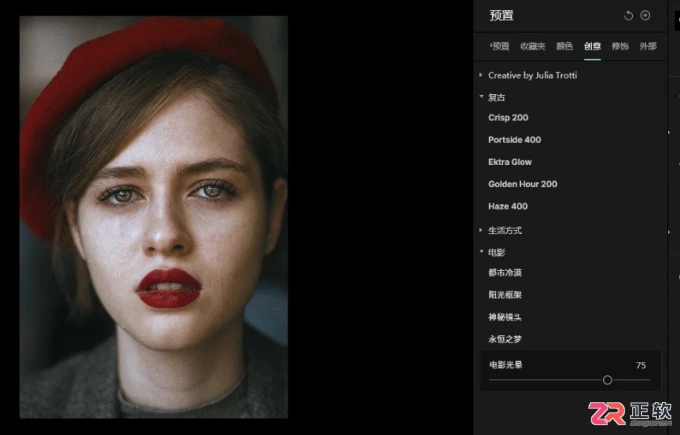Select the 神秘镜头 preset
Image resolution: width=680 pixels, height=435 pixels.
tap(505, 317)
